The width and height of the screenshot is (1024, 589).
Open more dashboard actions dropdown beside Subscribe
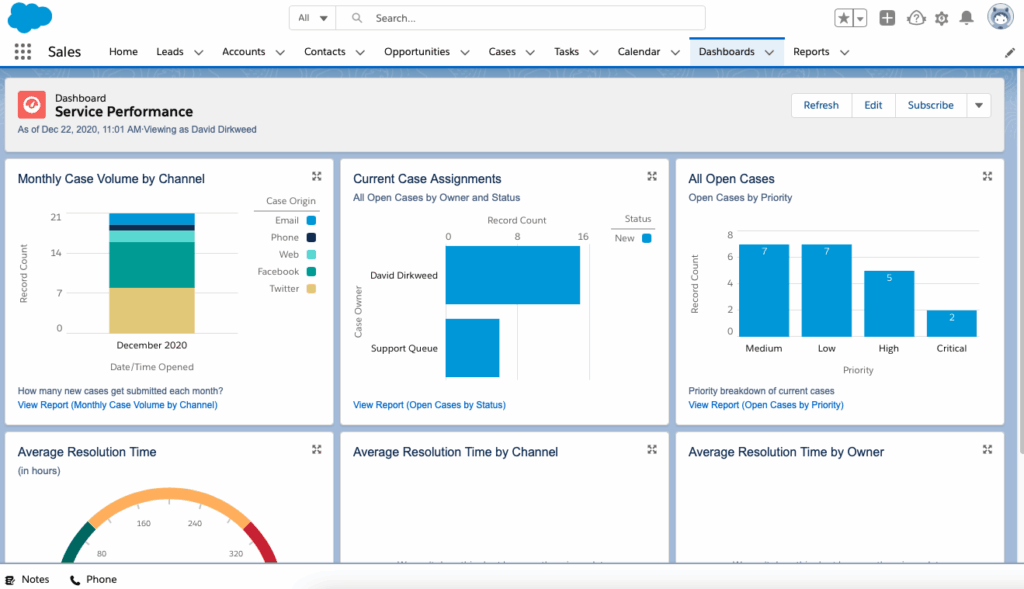pos(978,105)
